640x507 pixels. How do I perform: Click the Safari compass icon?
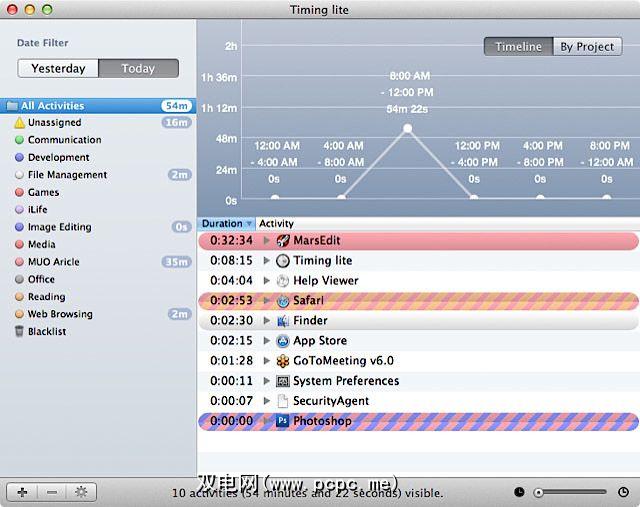[282, 301]
